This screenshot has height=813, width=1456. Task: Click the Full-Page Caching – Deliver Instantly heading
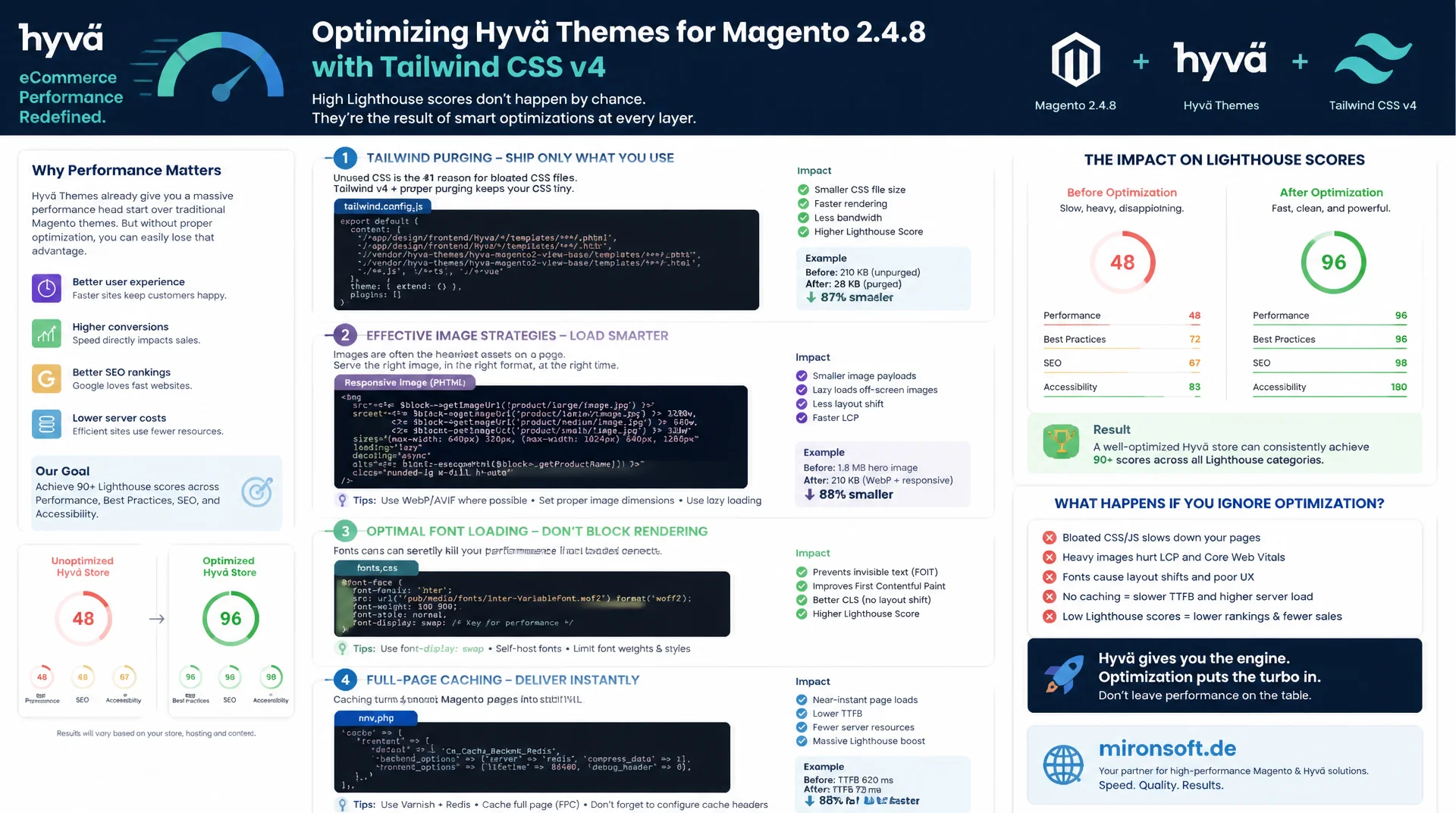[x=503, y=680]
